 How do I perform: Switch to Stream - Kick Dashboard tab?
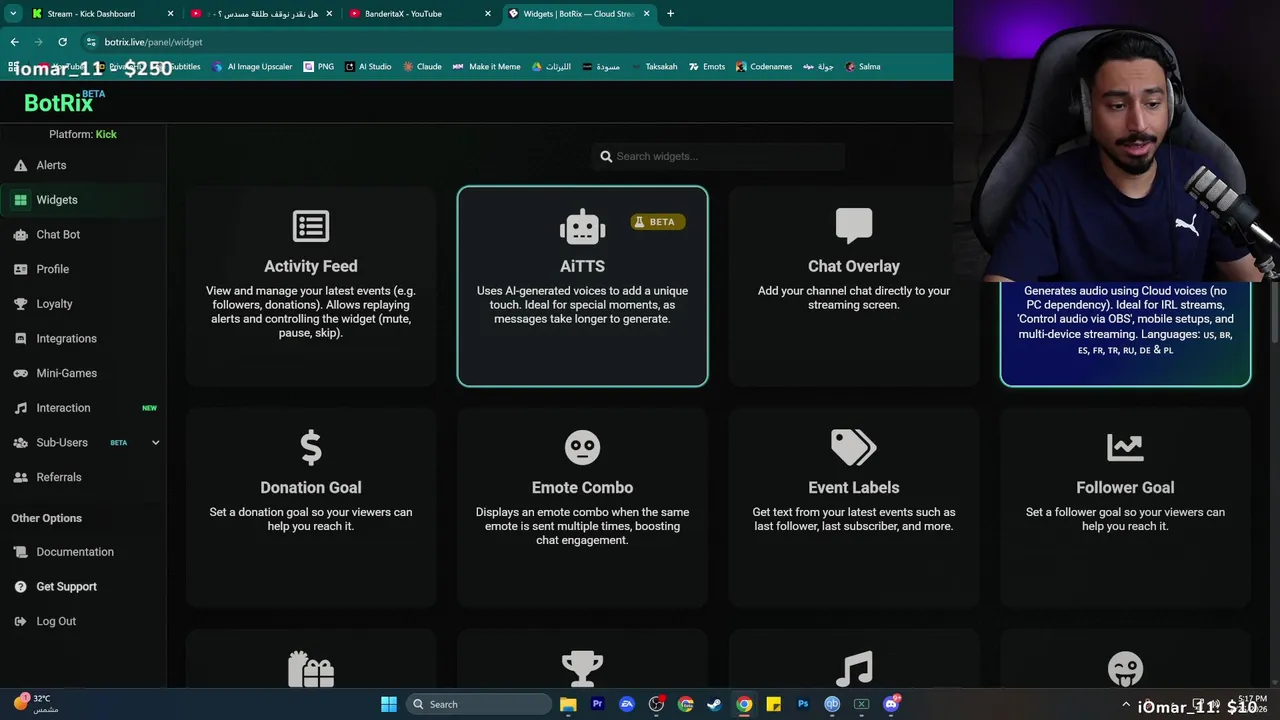(x=103, y=14)
